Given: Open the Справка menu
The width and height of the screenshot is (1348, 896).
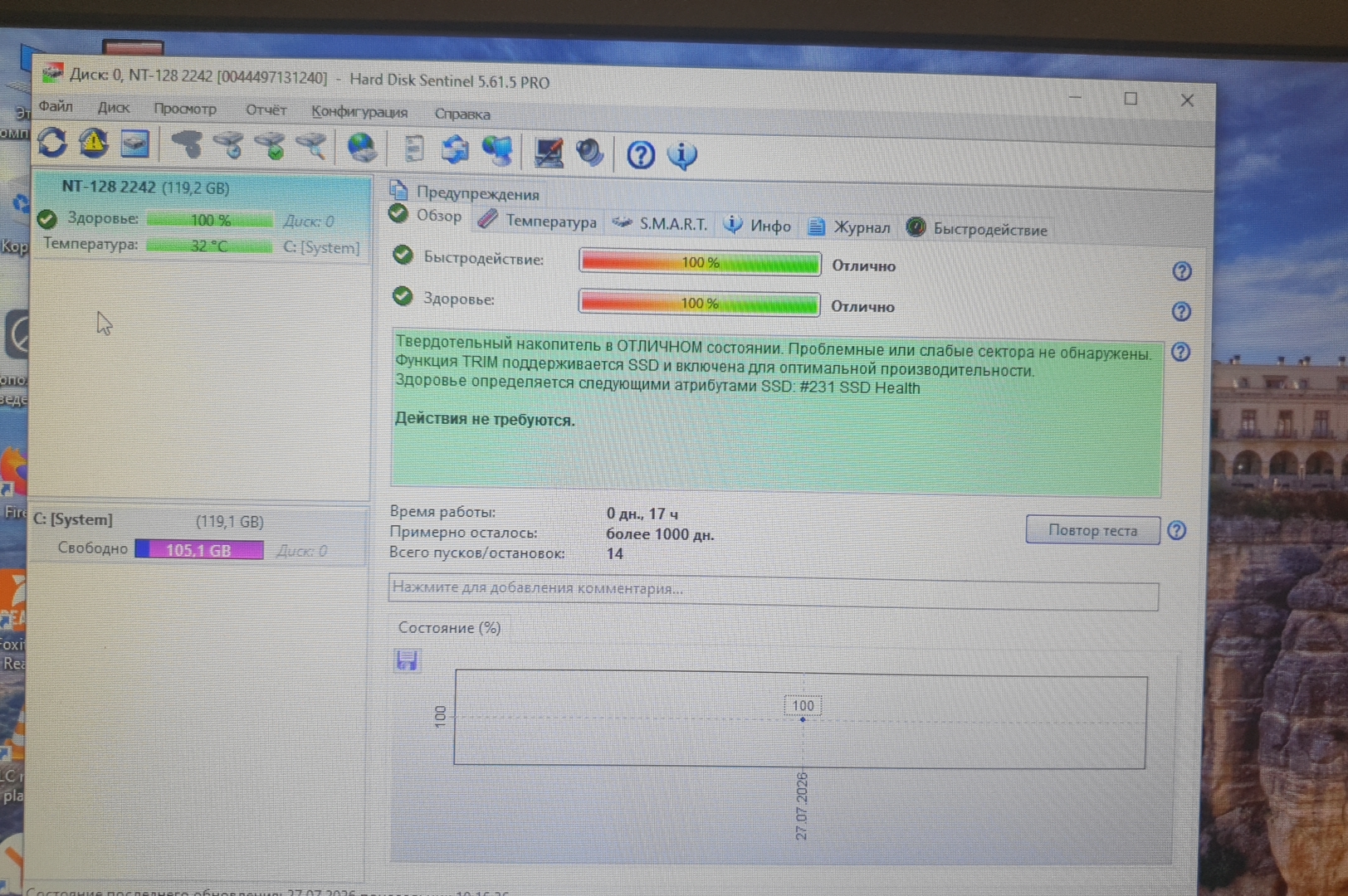Looking at the screenshot, I should 462,114.
